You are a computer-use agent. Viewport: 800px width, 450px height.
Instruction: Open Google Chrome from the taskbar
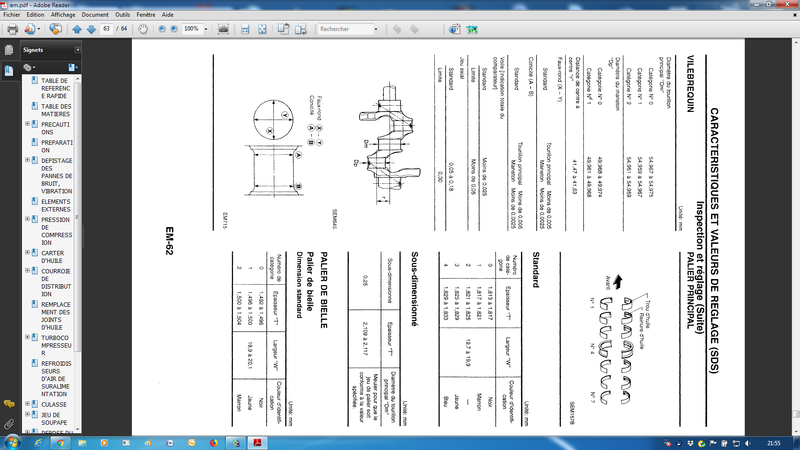tap(60, 443)
